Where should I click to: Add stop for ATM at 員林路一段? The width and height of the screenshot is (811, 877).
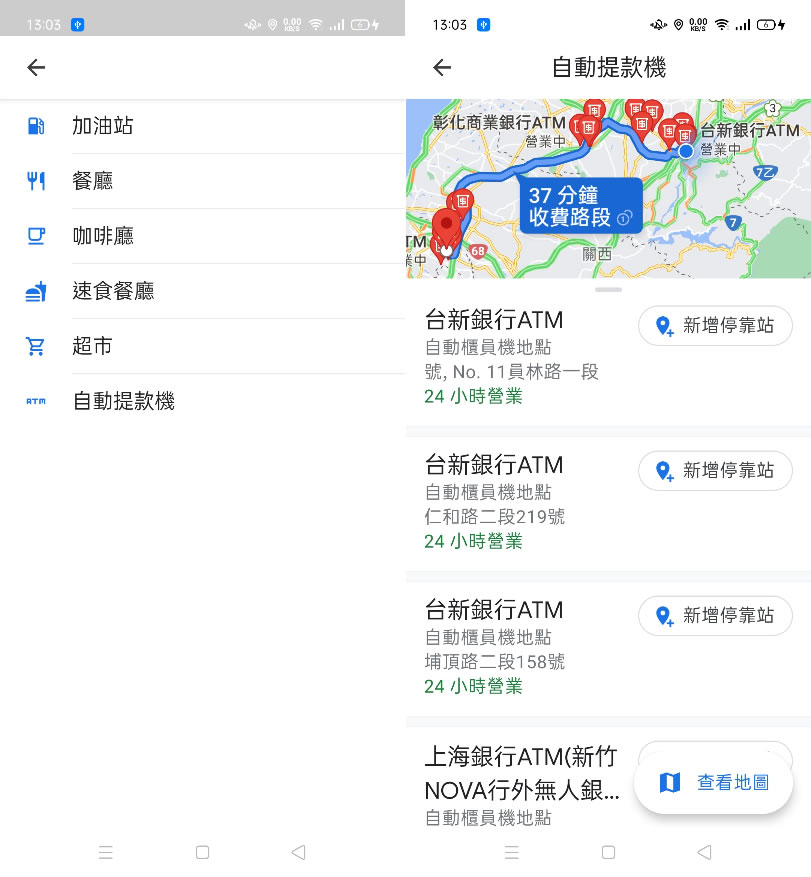click(715, 326)
